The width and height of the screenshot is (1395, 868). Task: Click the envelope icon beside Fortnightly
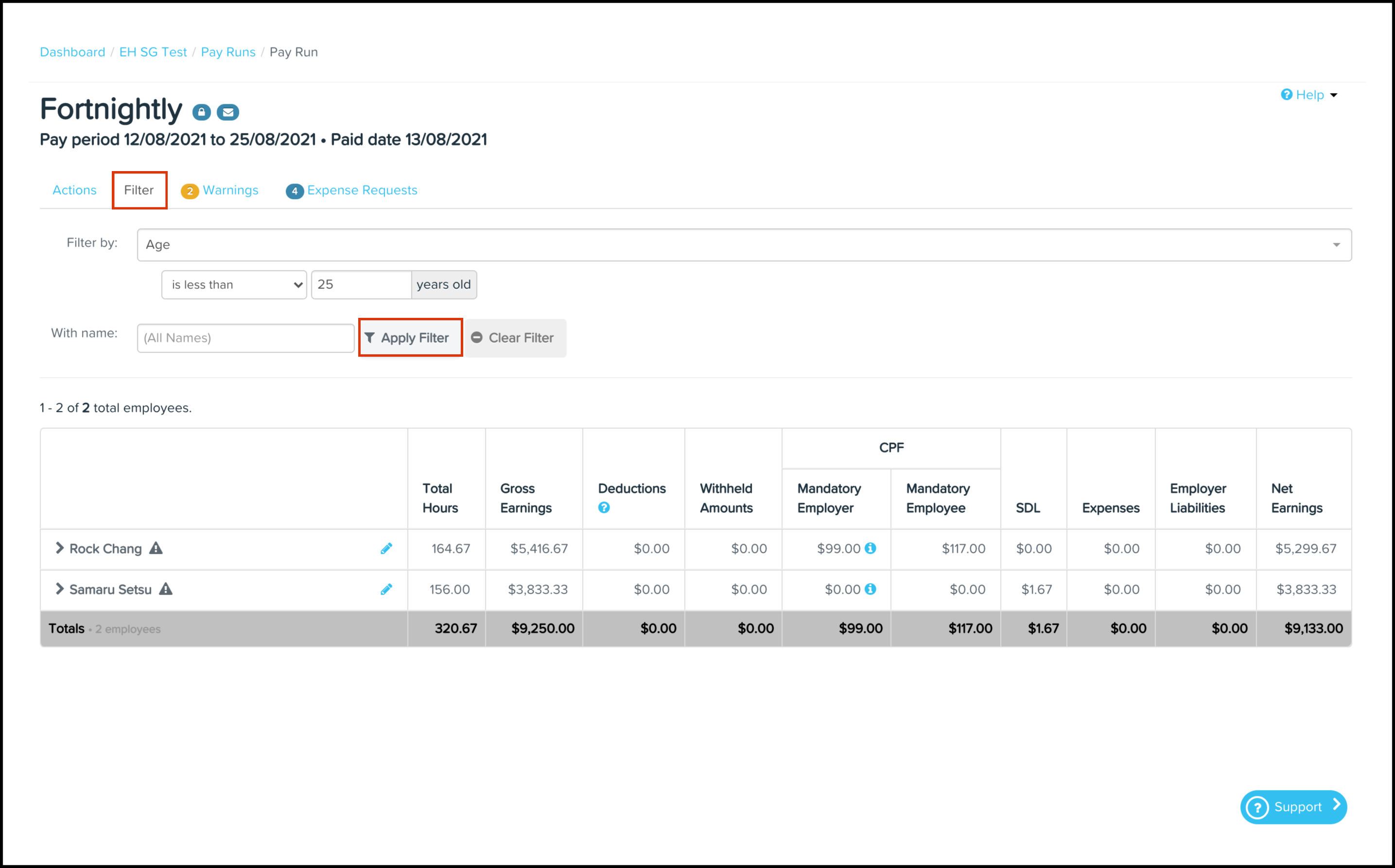[x=228, y=112]
